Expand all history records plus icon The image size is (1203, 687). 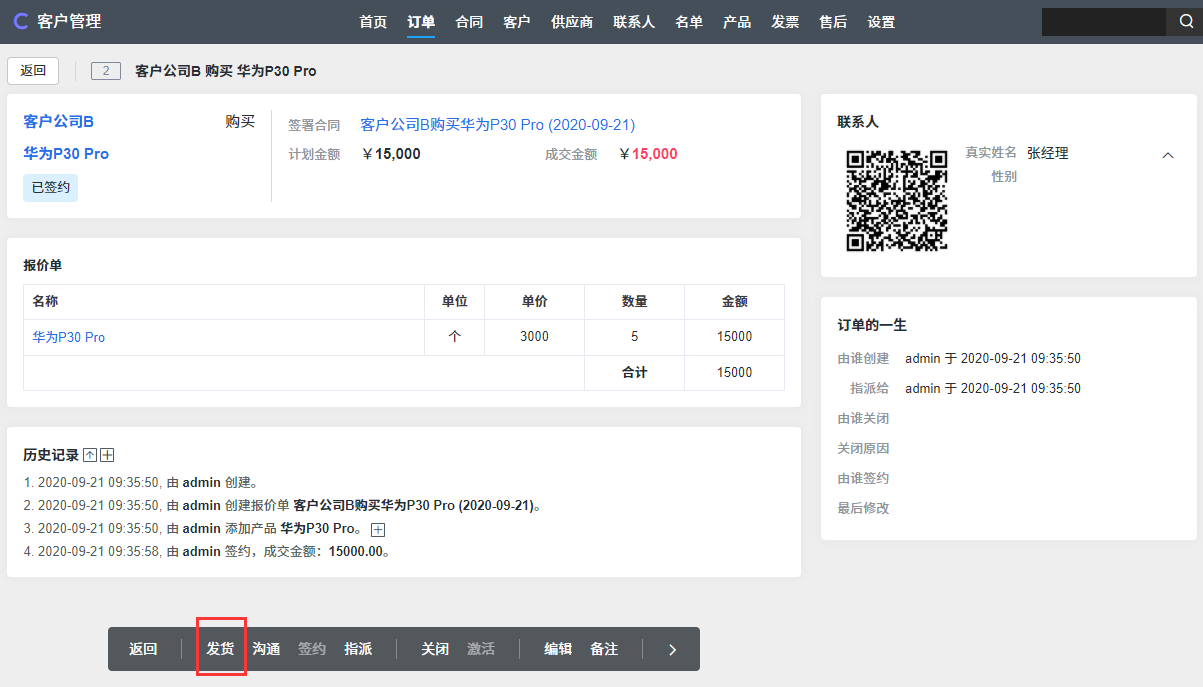tap(107, 455)
